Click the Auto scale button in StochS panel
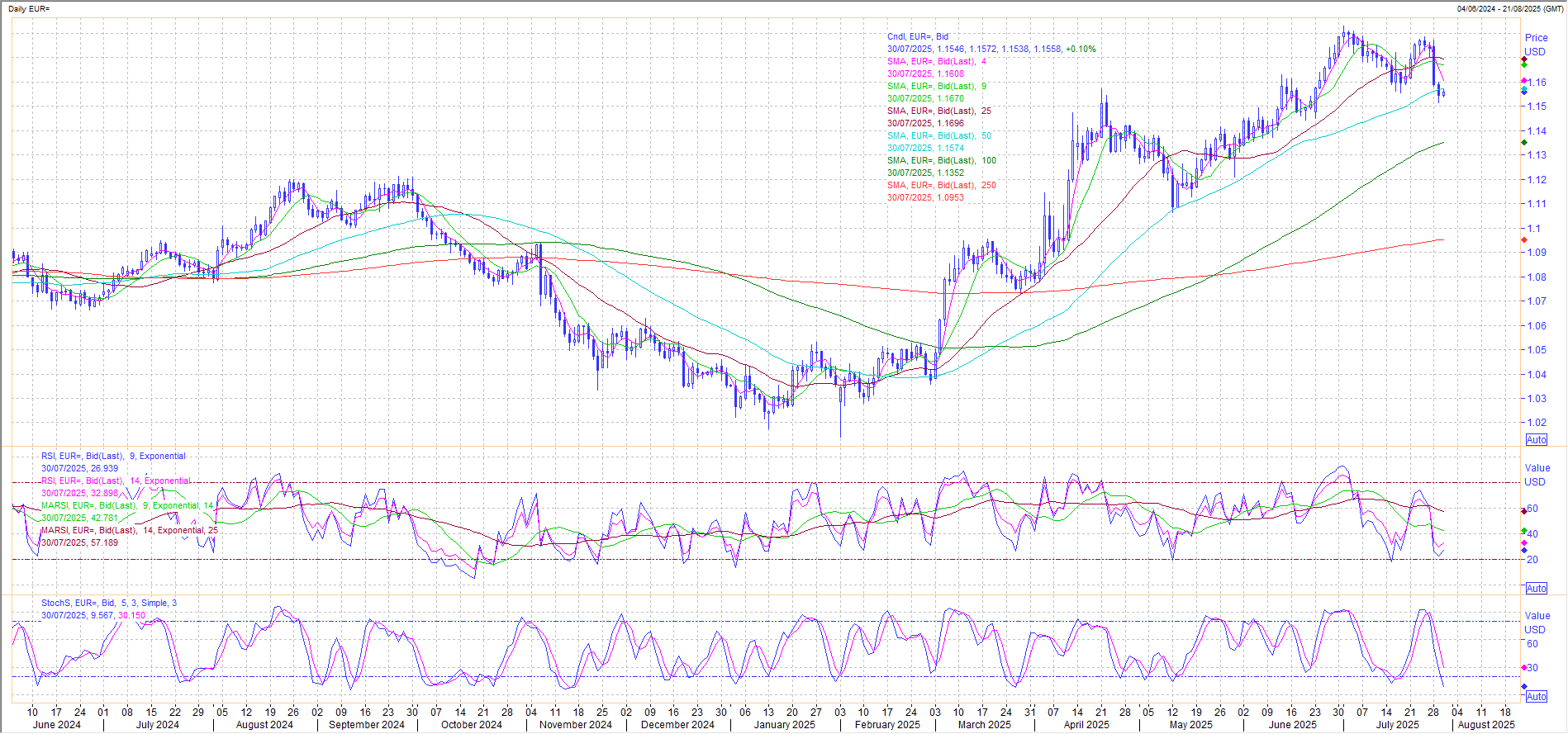The width and height of the screenshot is (1568, 734). [x=1537, y=697]
